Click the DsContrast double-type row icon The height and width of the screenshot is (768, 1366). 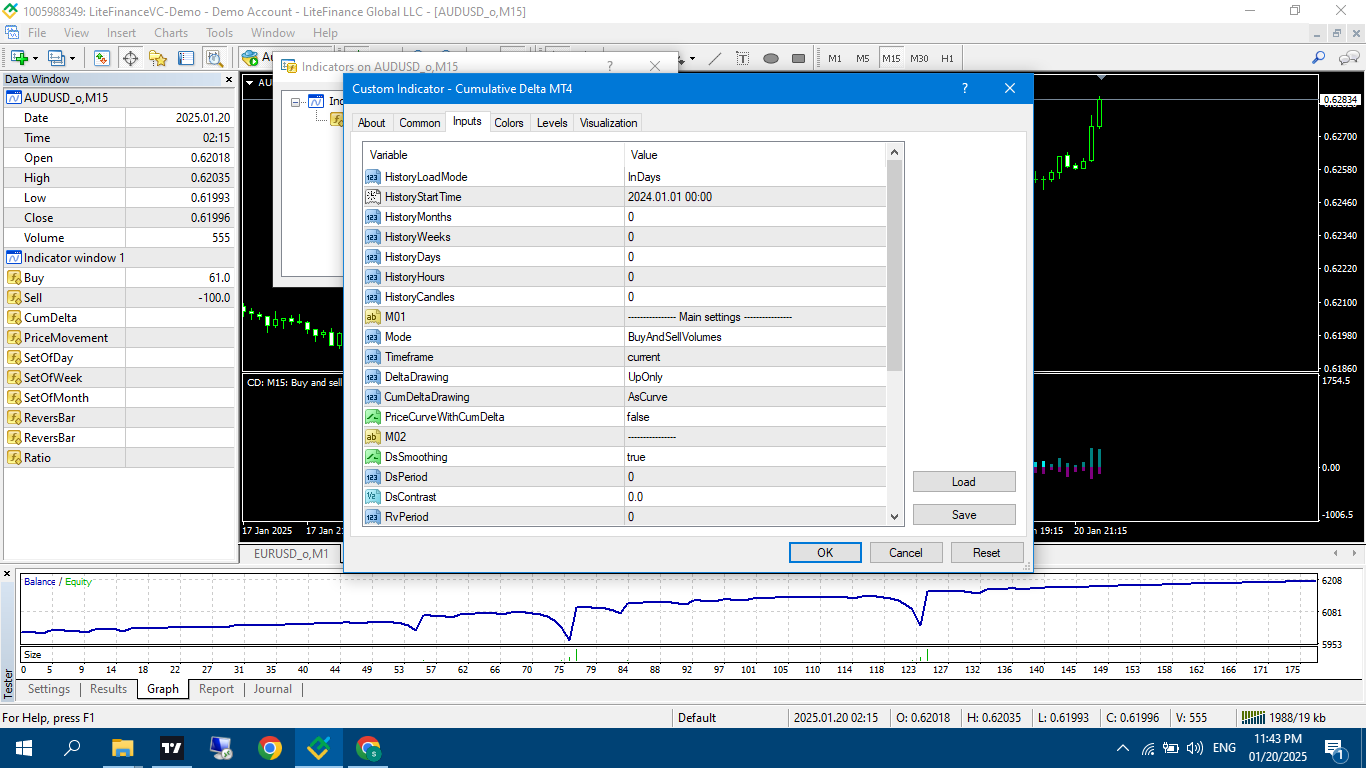(x=373, y=497)
